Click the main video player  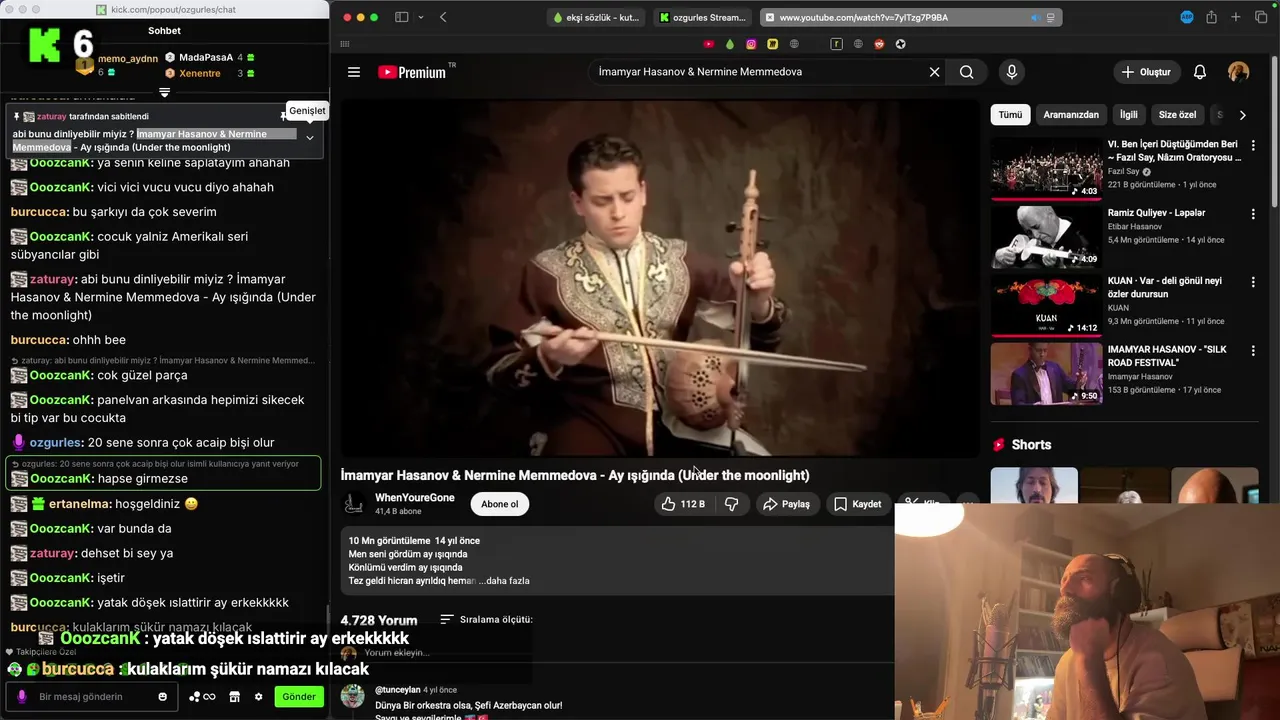coord(660,278)
